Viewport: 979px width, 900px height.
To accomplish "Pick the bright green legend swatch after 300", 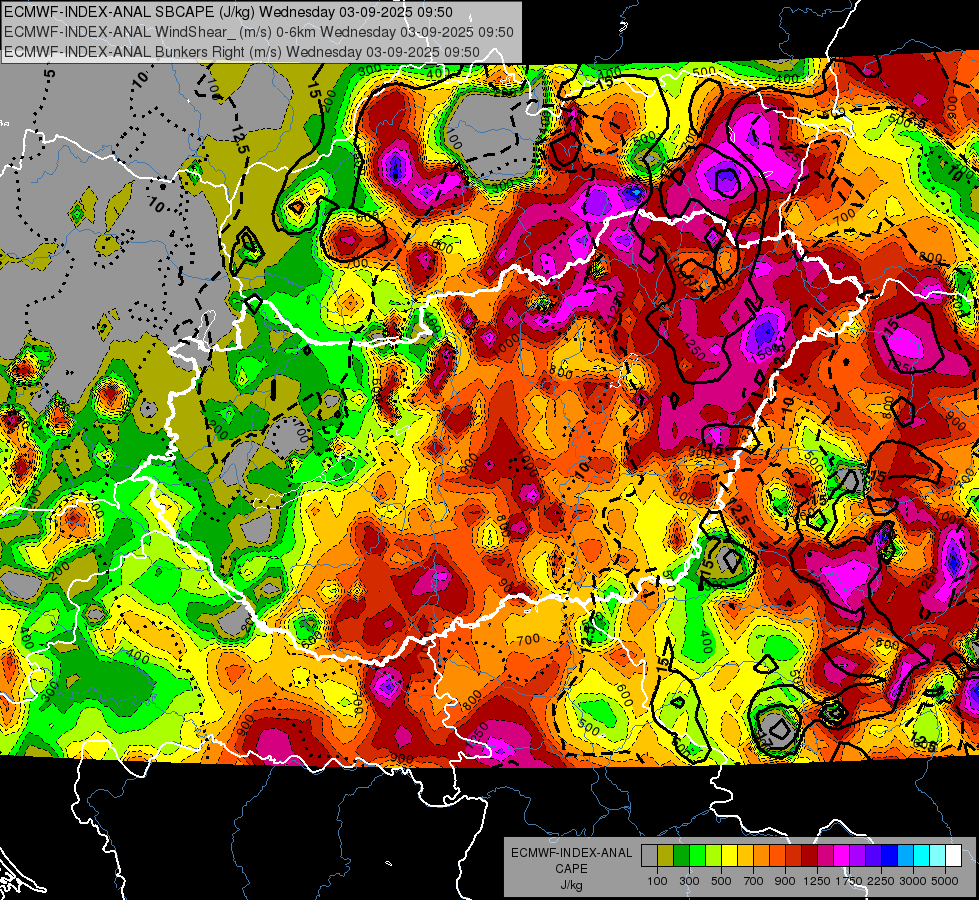I will click(697, 856).
